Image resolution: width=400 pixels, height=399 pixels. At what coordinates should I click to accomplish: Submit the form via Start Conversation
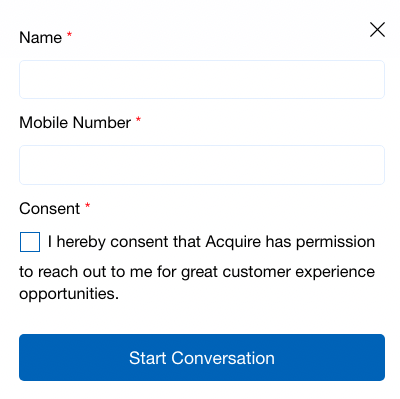coord(202,358)
